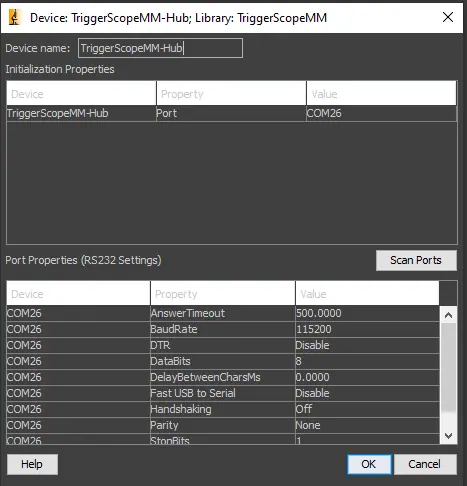The height and width of the screenshot is (486, 467).
Task: Close the TriggerScopeMM-Hub device dialog
Action: coord(448,17)
